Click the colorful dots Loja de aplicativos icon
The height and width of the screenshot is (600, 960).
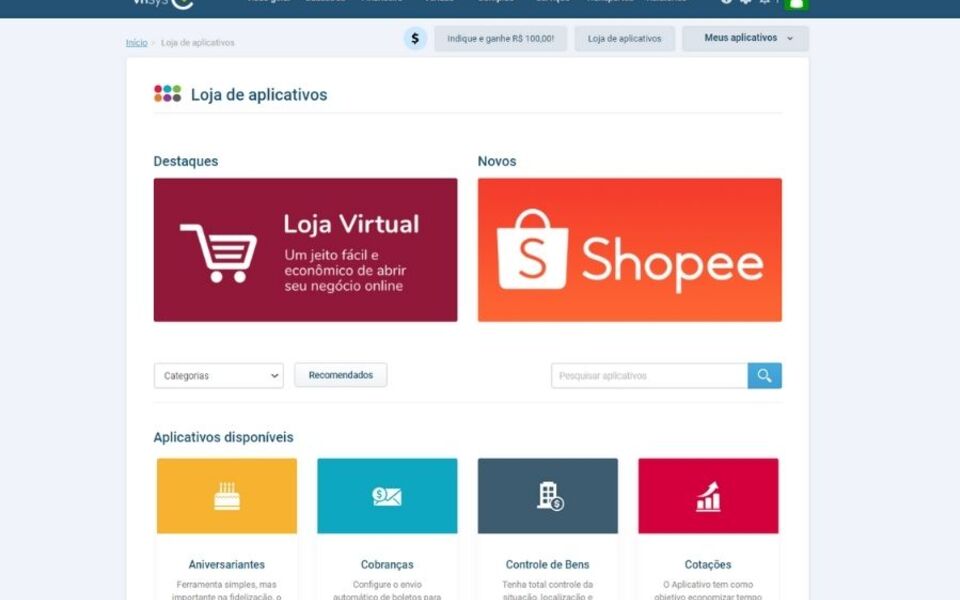tap(167, 94)
